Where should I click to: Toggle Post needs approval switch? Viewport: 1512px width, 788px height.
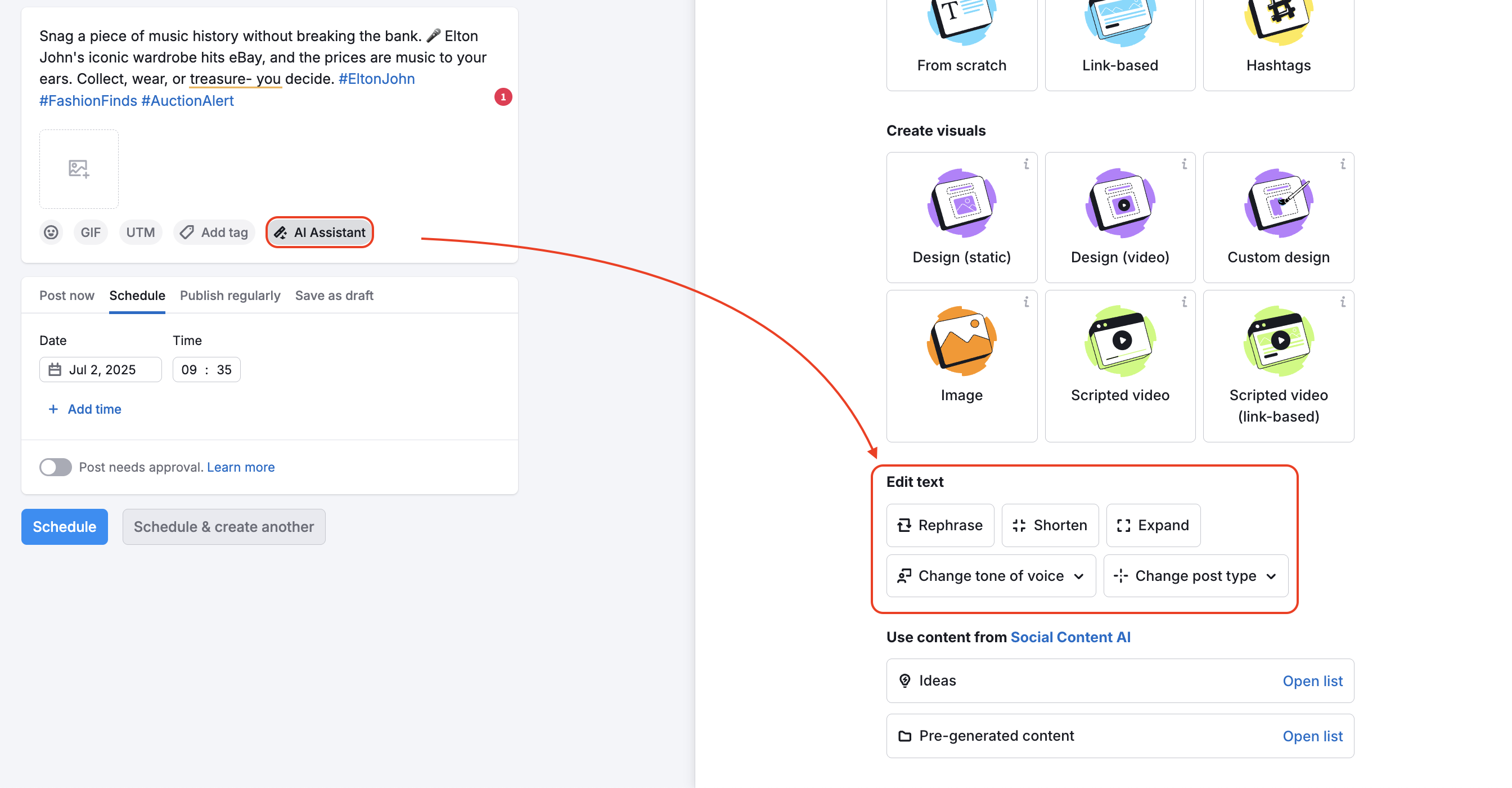click(56, 467)
